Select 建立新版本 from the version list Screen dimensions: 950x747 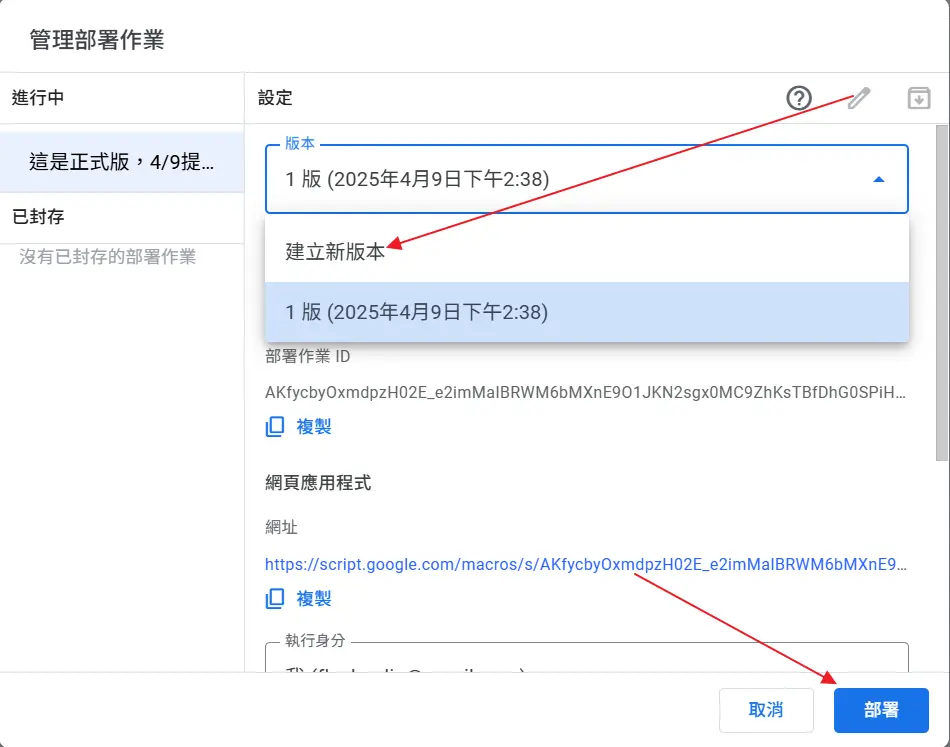[336, 252]
